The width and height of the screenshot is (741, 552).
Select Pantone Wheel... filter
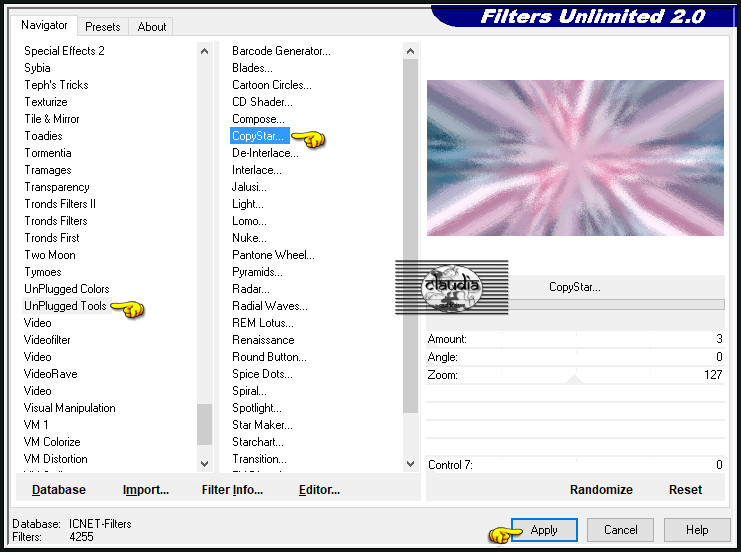point(273,255)
